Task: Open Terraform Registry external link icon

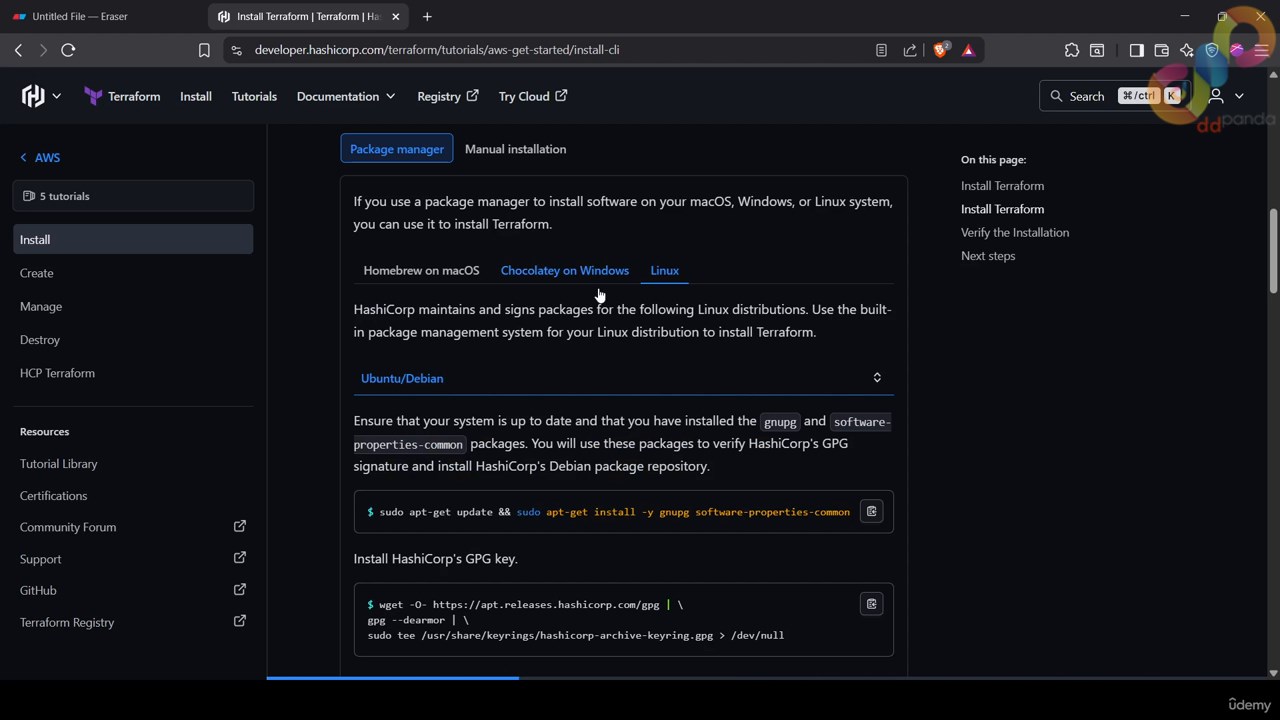Action: [x=240, y=621]
